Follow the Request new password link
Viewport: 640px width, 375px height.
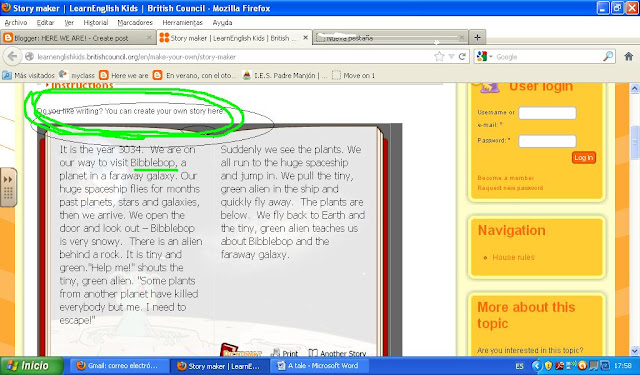click(510, 188)
